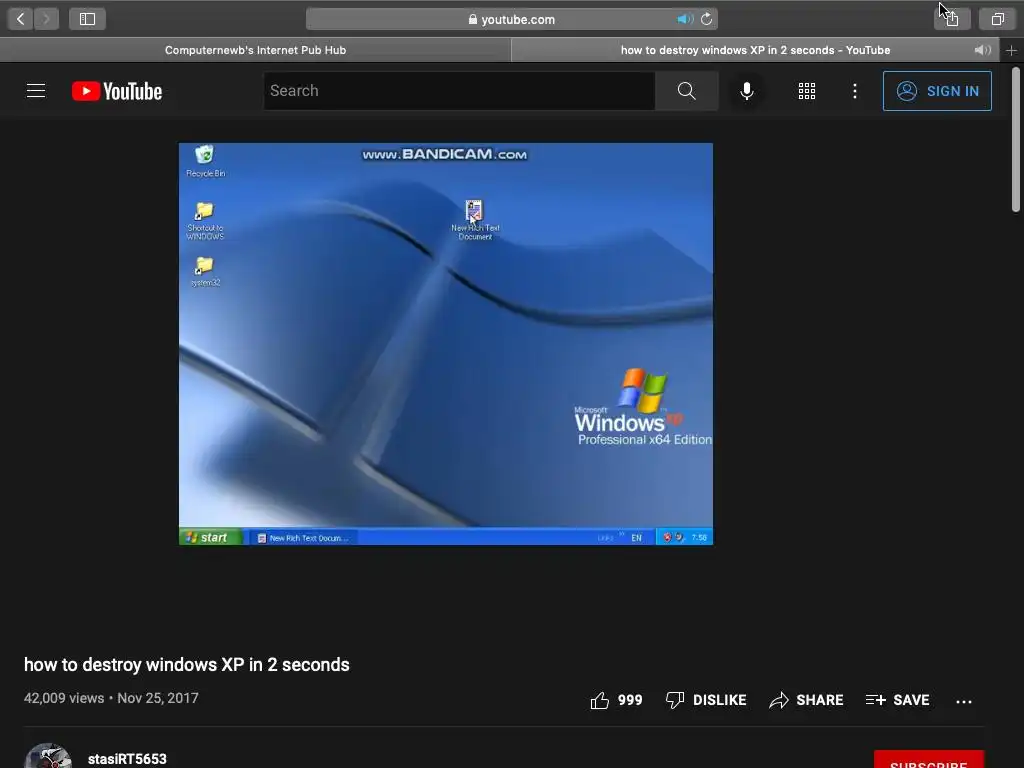Click Safari's forward navigation arrow
Viewport: 1024px width, 768px height.
[x=46, y=19]
